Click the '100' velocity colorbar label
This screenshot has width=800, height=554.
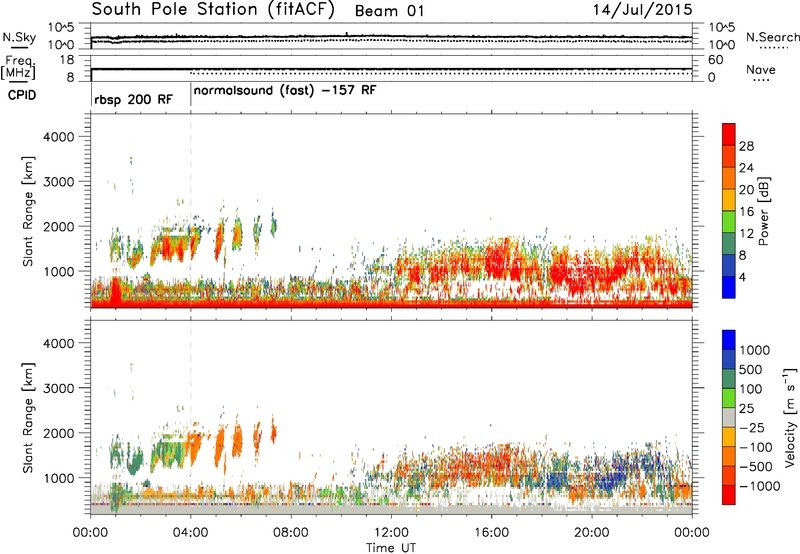tap(751, 389)
